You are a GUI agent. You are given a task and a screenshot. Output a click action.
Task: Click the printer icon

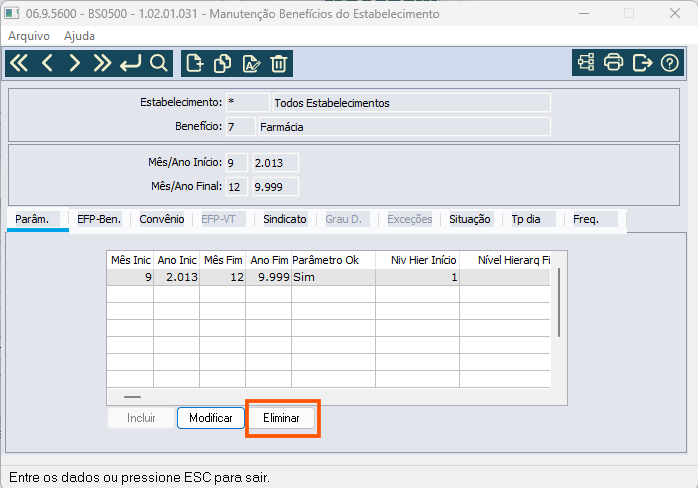613,62
